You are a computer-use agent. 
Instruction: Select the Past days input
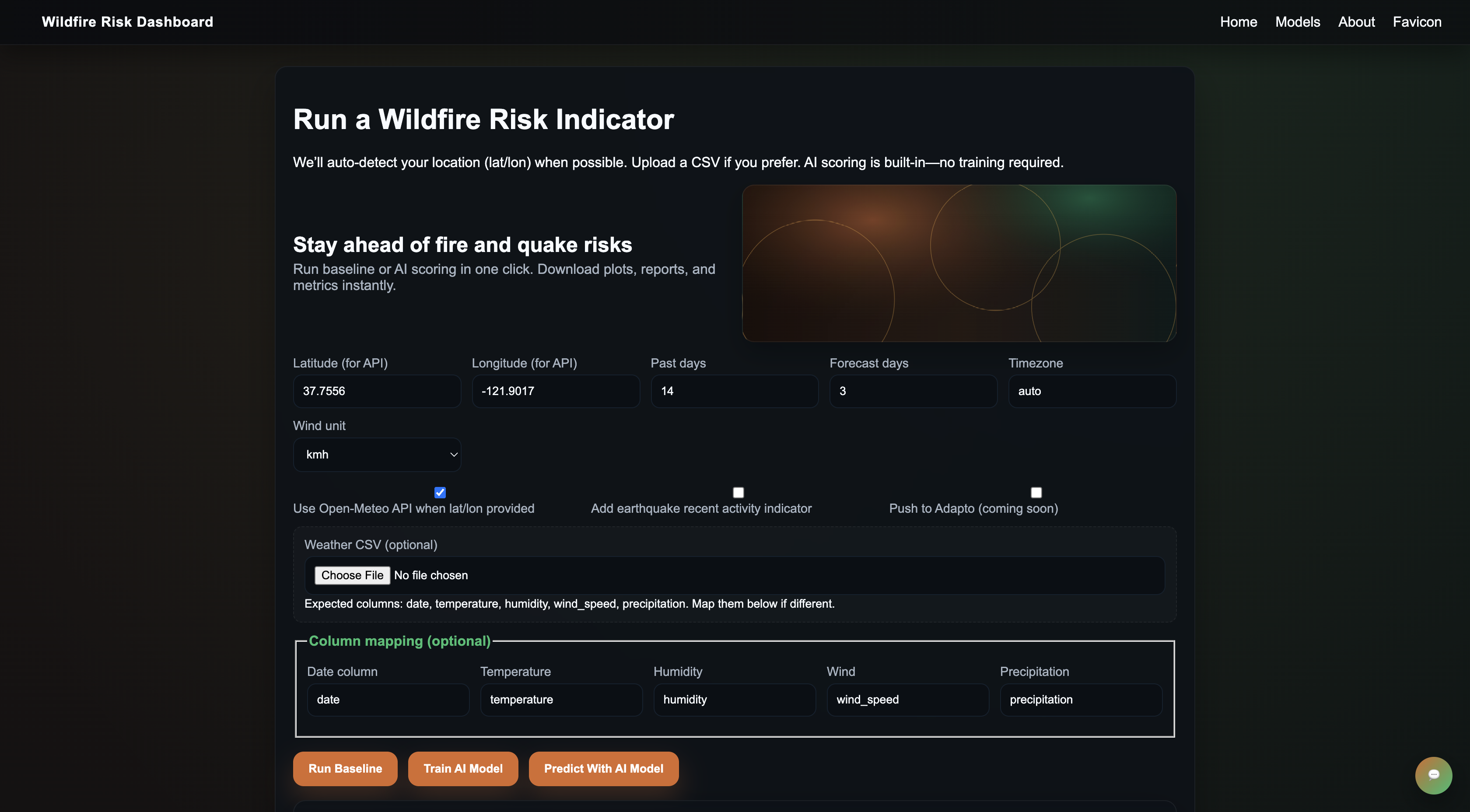coord(734,391)
